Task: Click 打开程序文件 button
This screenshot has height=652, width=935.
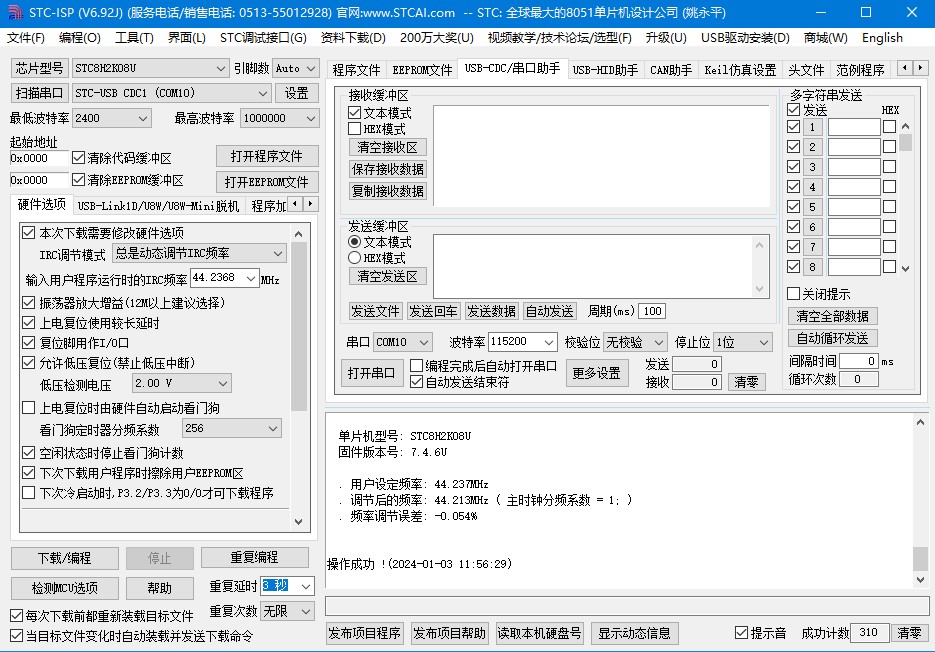Action: [267, 156]
